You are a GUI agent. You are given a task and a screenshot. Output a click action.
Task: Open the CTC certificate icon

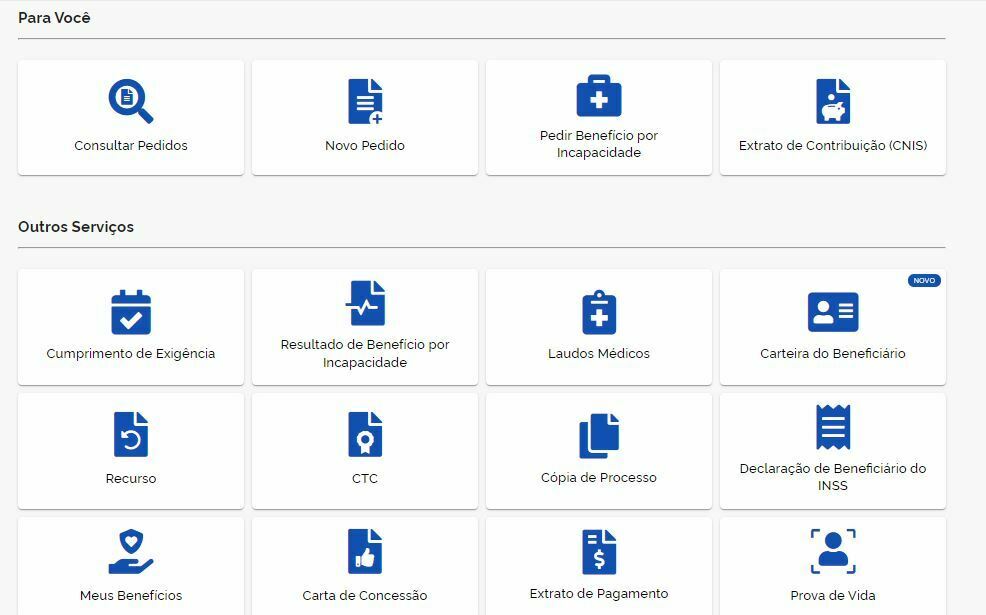pyautogui.click(x=365, y=435)
